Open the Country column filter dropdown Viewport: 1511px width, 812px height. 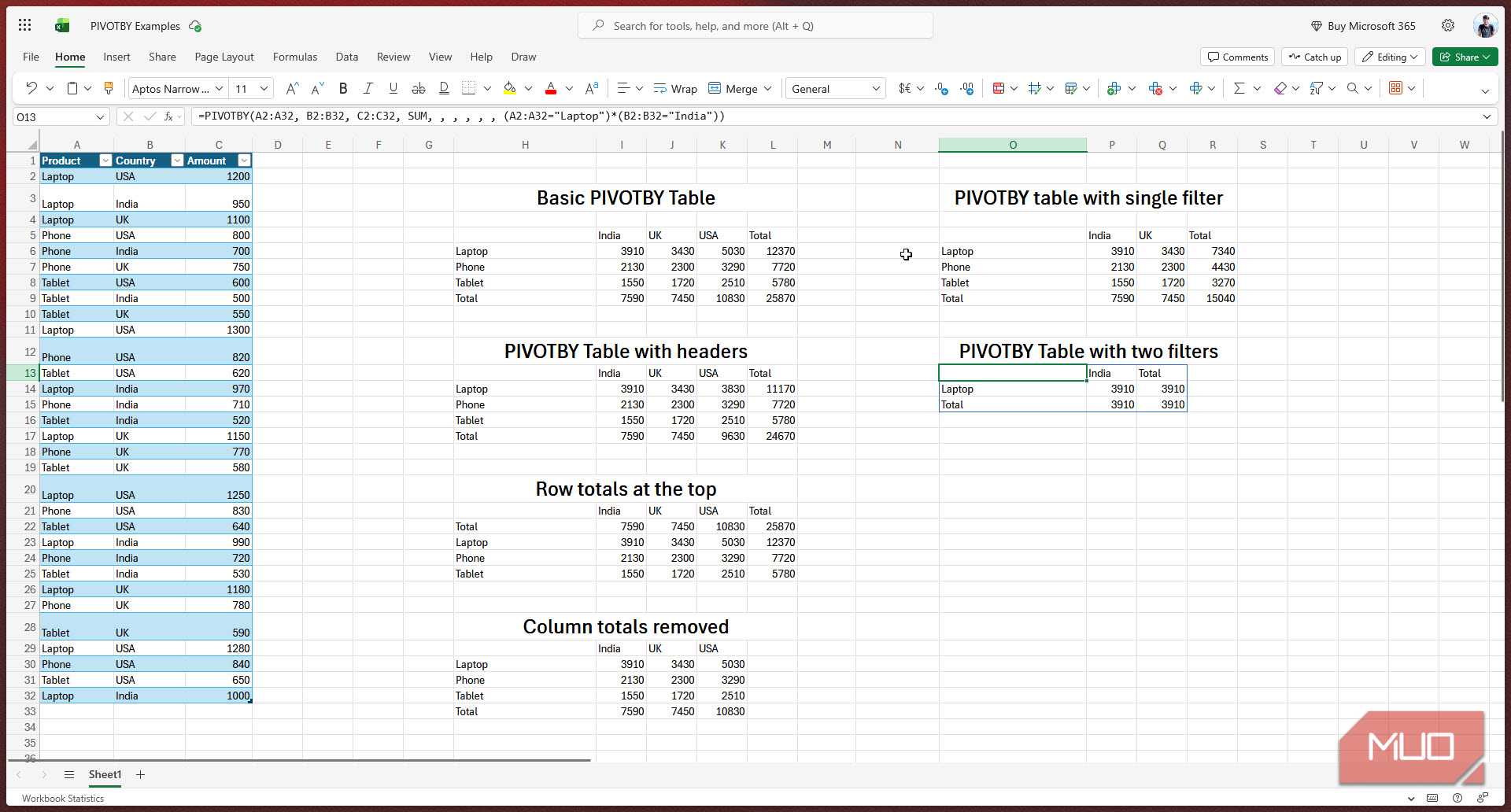(x=177, y=161)
